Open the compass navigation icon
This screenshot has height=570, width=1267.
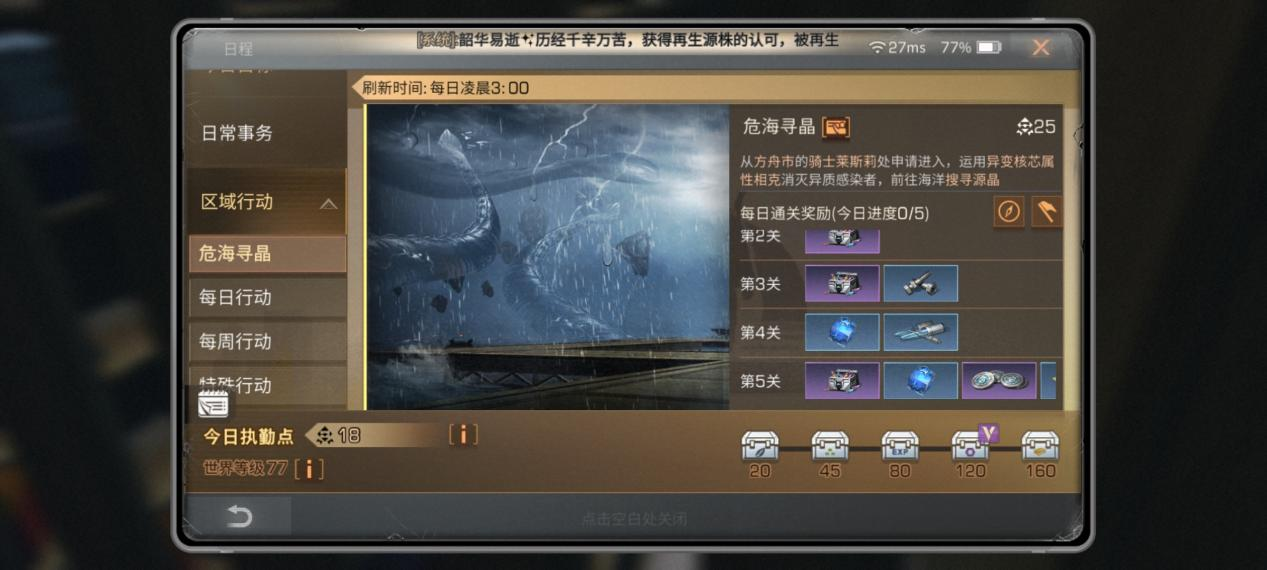pyautogui.click(x=1009, y=212)
